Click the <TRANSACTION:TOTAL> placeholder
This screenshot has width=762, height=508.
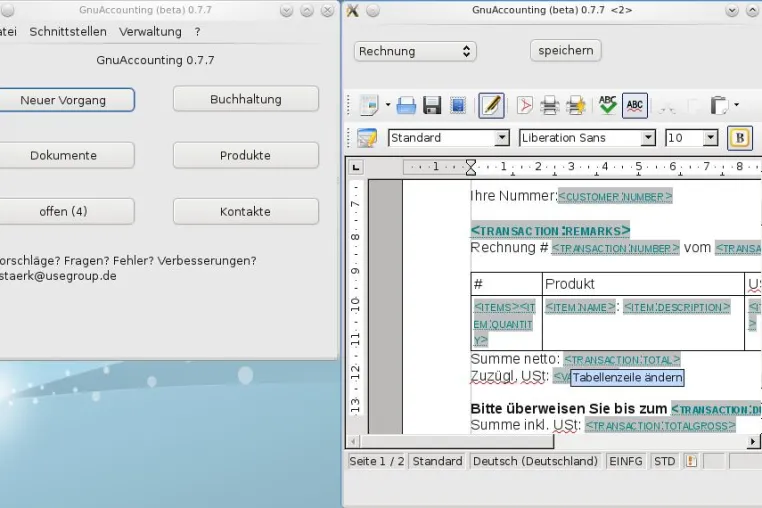coord(622,360)
